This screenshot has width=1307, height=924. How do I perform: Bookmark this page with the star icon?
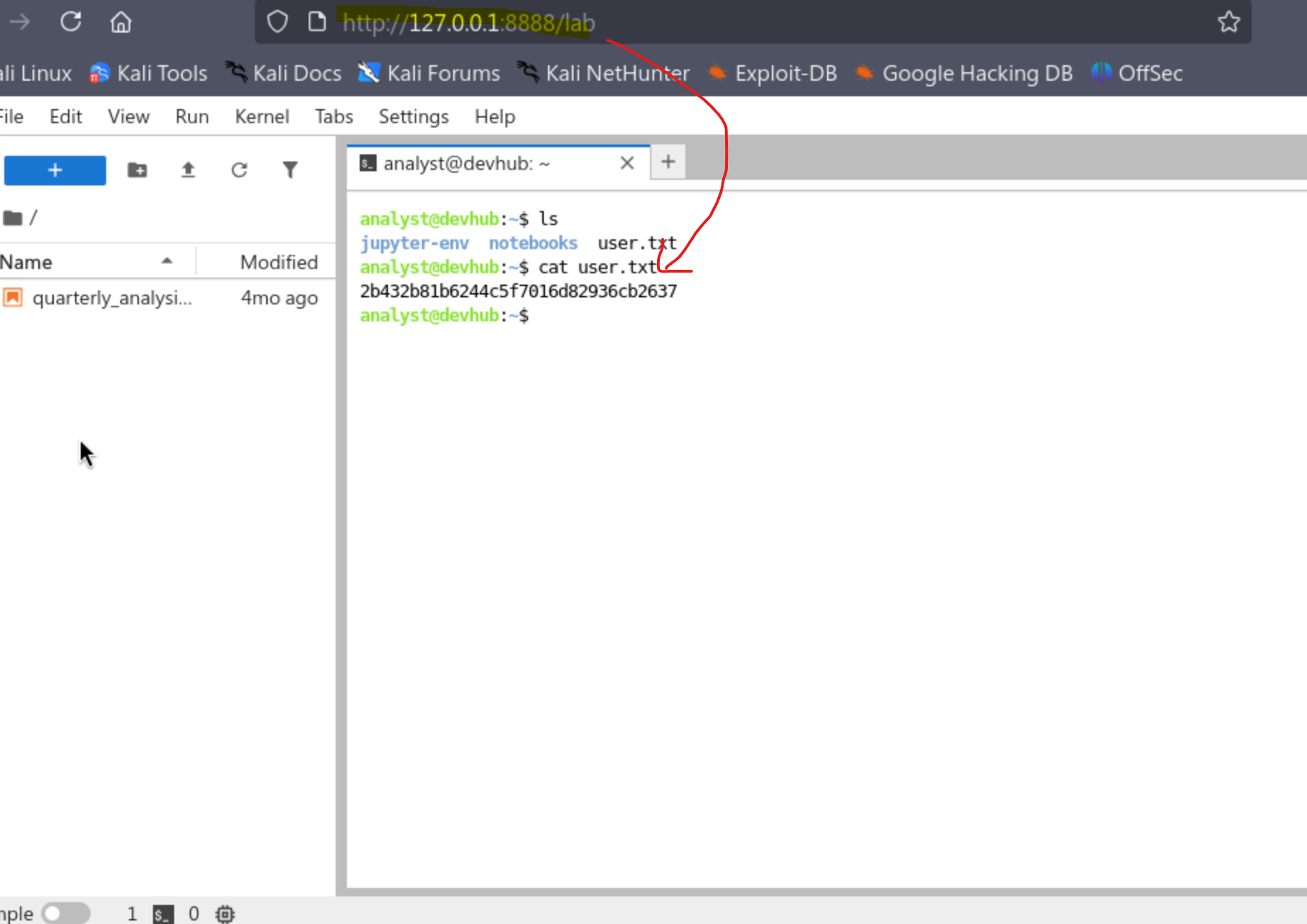coord(1228,22)
